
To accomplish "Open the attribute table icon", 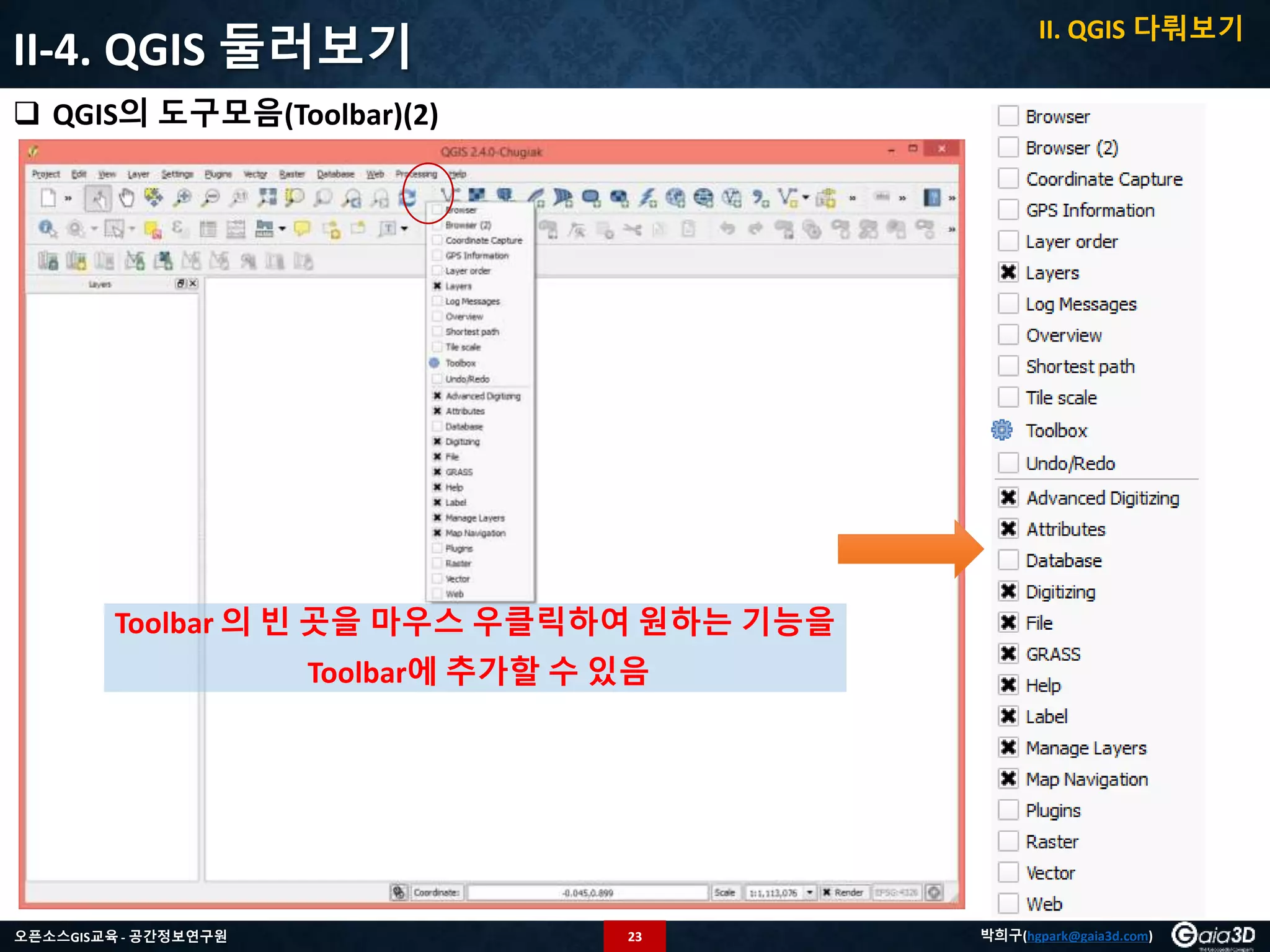I will point(208,229).
